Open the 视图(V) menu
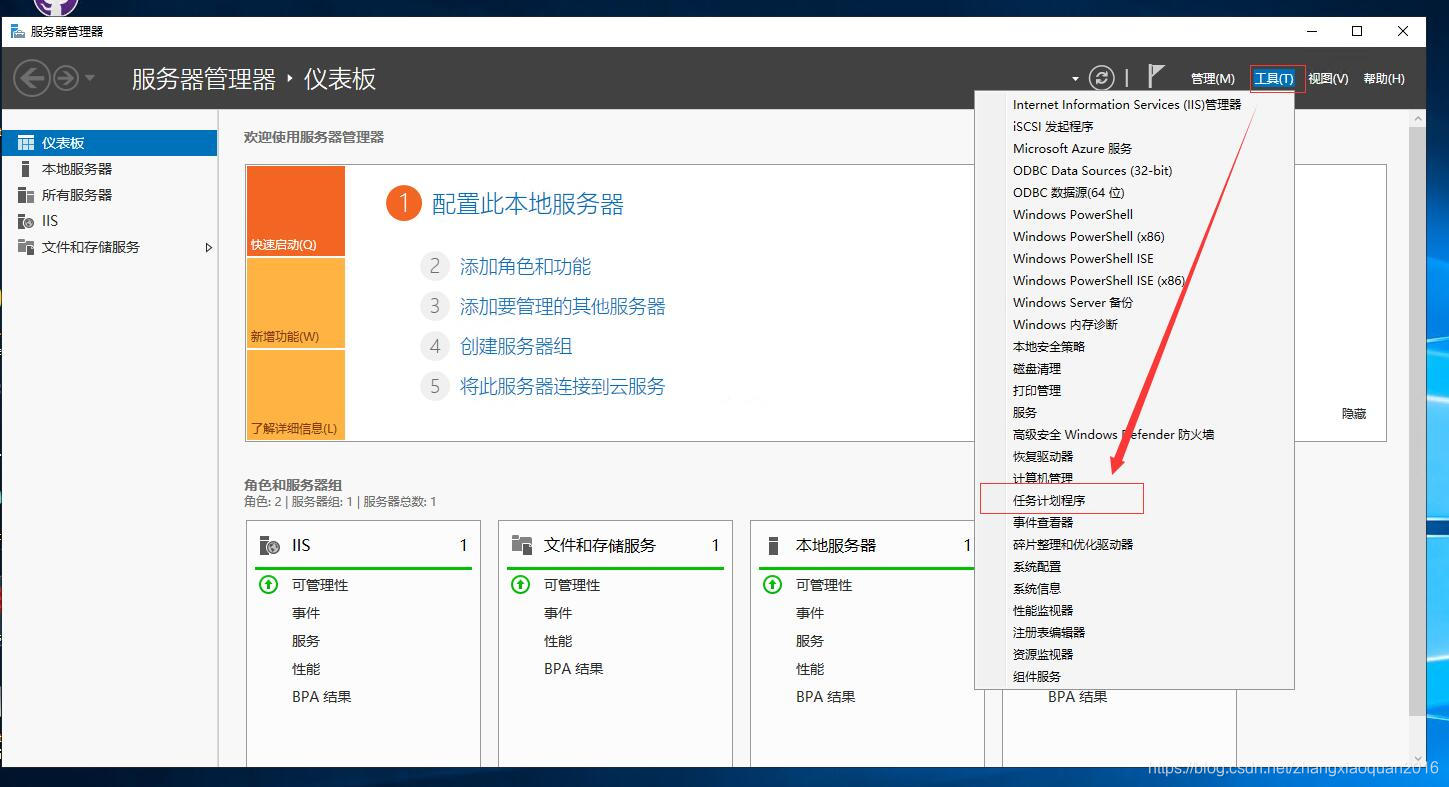1449x787 pixels. pos(1328,79)
